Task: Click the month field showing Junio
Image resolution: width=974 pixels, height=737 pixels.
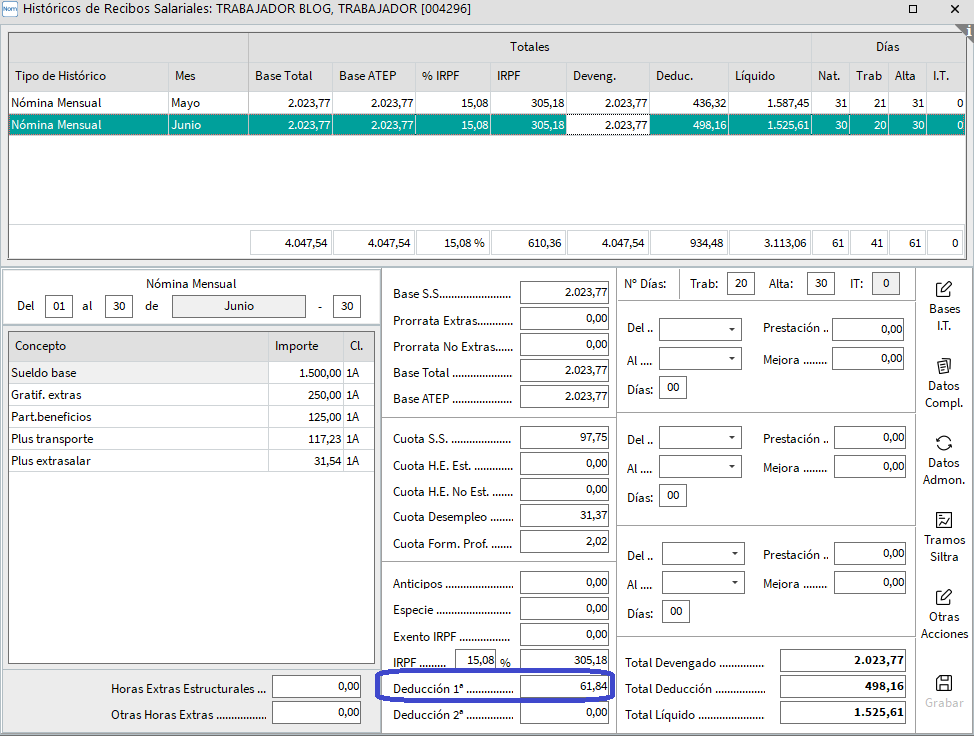Action: pos(239,306)
